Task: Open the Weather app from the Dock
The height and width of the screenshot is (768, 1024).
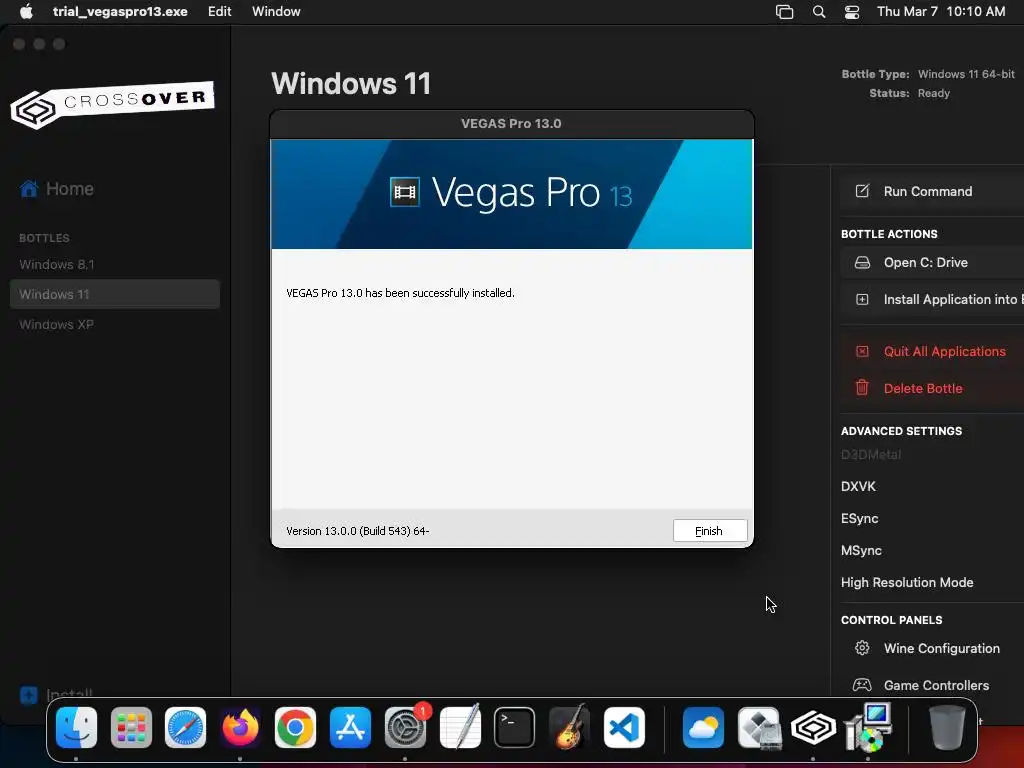Action: [x=703, y=728]
